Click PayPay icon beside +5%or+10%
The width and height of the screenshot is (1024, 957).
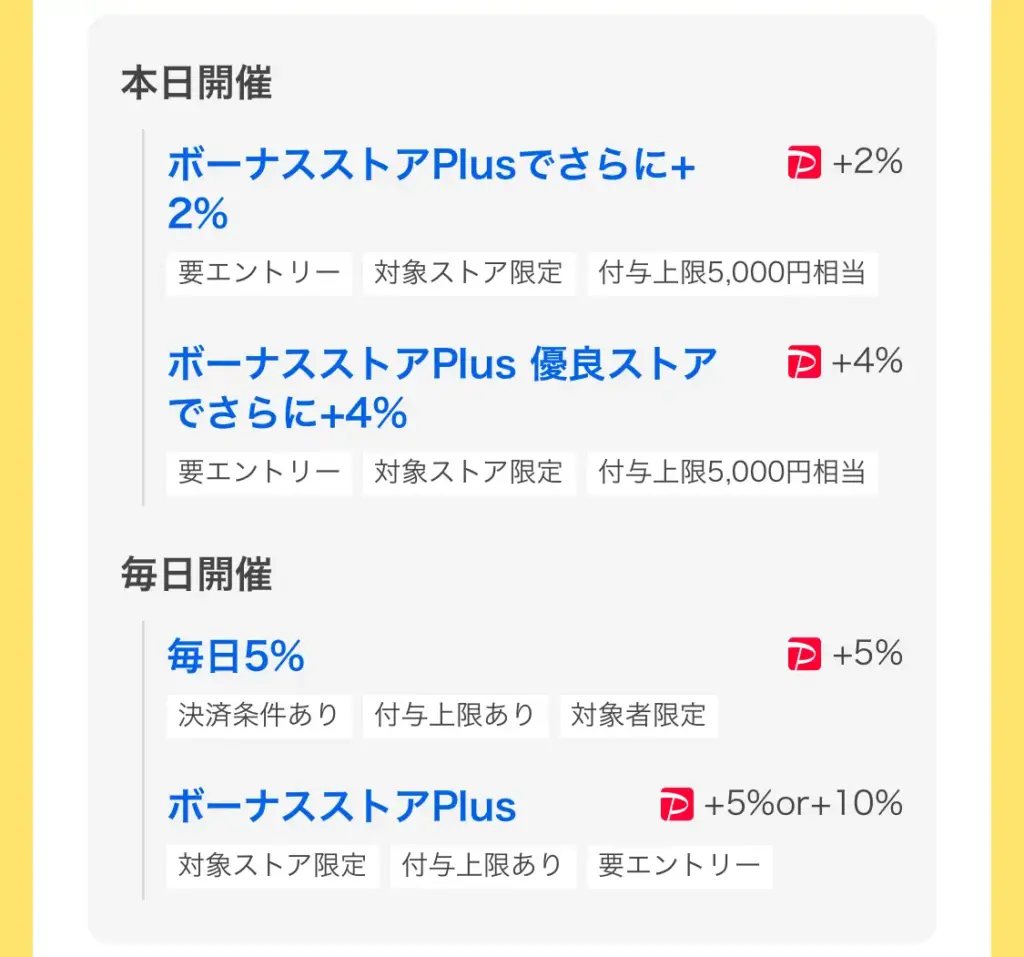(677, 804)
